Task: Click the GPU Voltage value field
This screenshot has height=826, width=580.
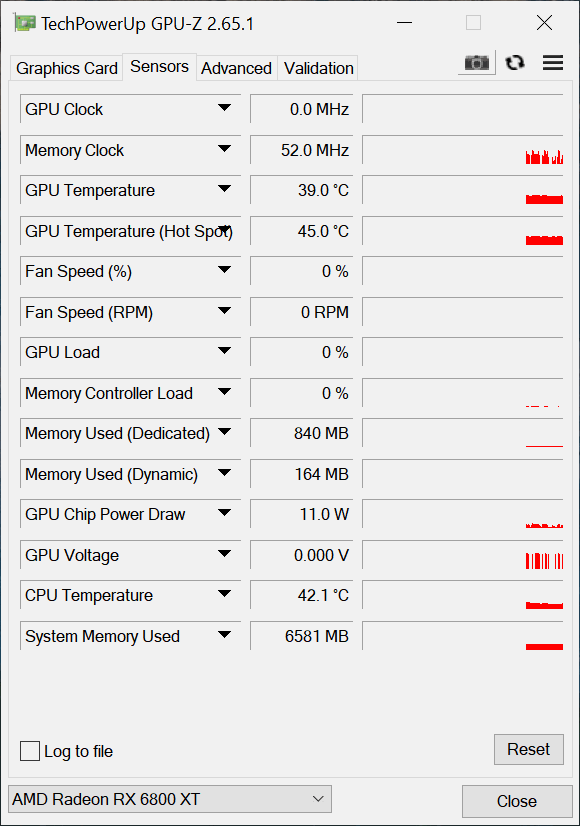Action: click(301, 555)
